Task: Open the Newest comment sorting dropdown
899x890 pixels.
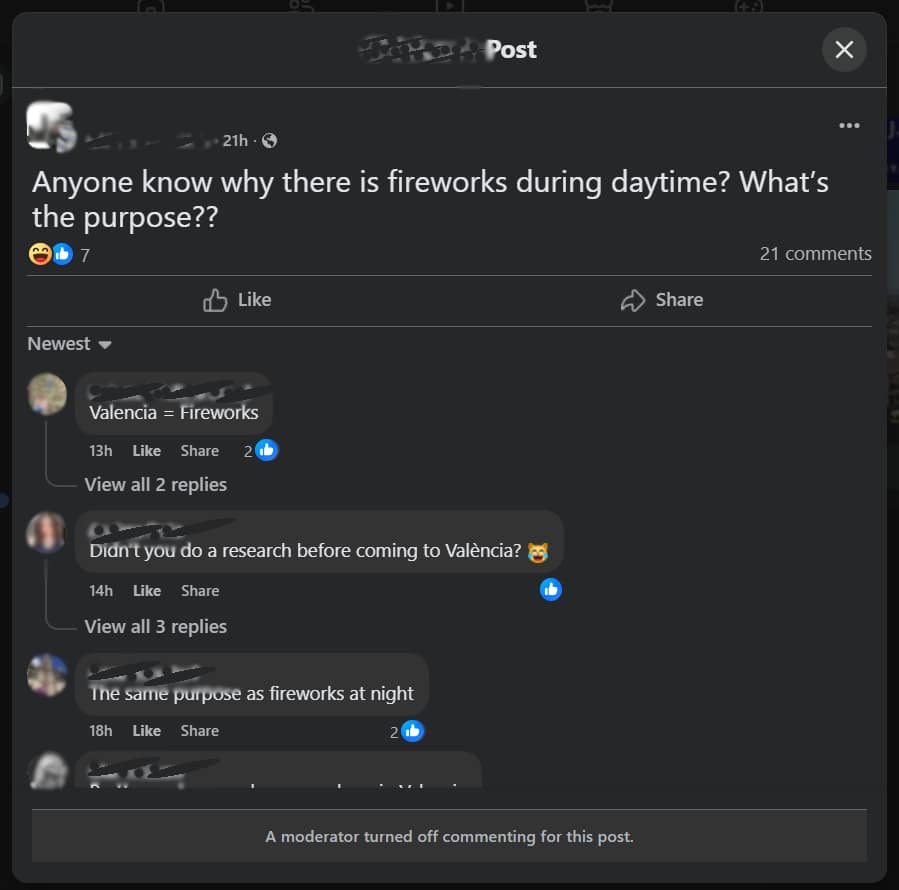Action: [68, 343]
